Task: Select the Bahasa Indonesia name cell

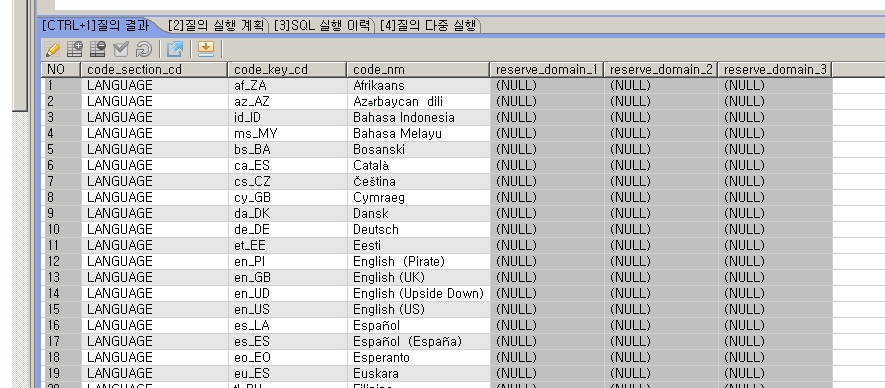Action: (x=418, y=117)
